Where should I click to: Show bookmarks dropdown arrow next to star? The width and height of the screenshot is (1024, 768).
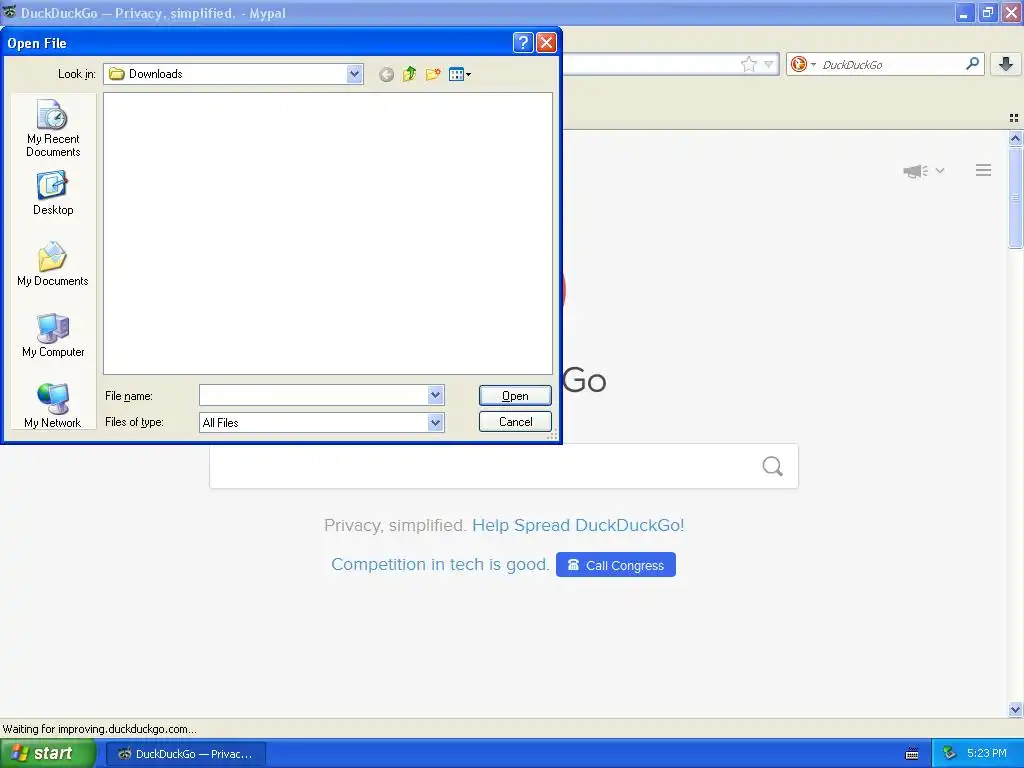[769, 64]
